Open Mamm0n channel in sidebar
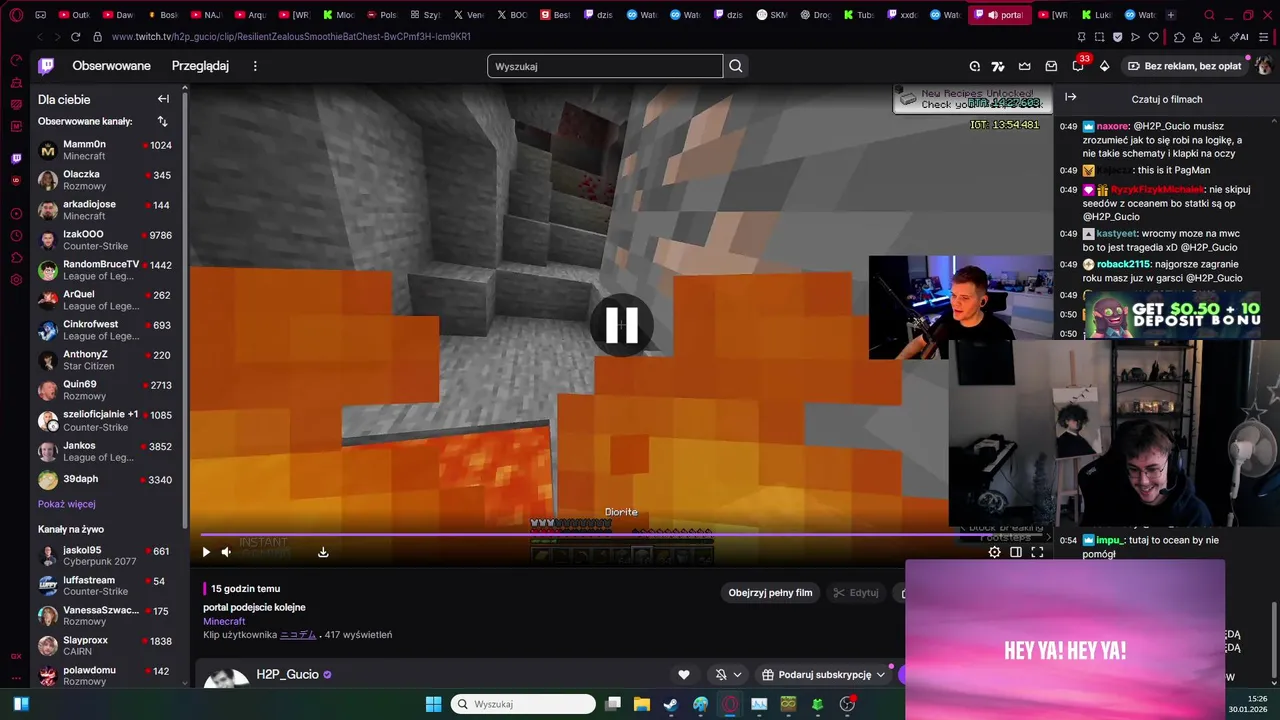 105,150
